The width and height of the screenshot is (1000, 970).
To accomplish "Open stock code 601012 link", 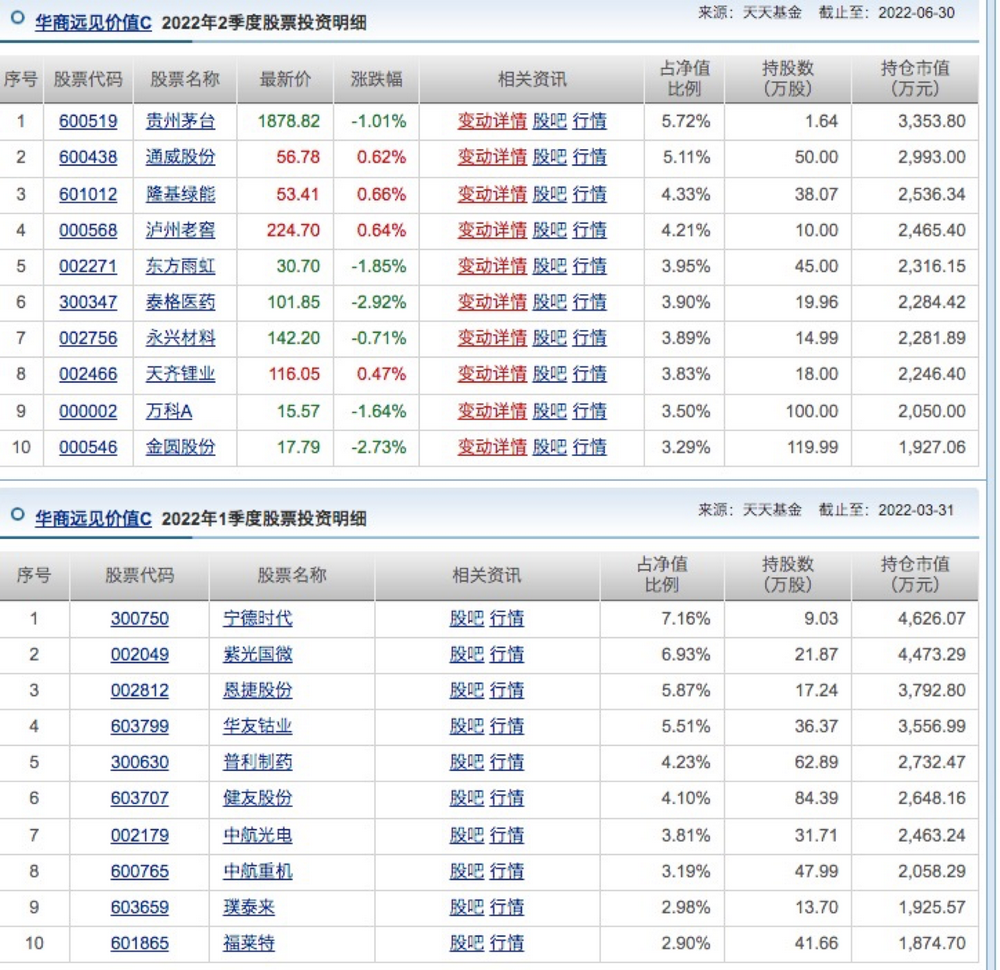I will pyautogui.click(x=88, y=194).
